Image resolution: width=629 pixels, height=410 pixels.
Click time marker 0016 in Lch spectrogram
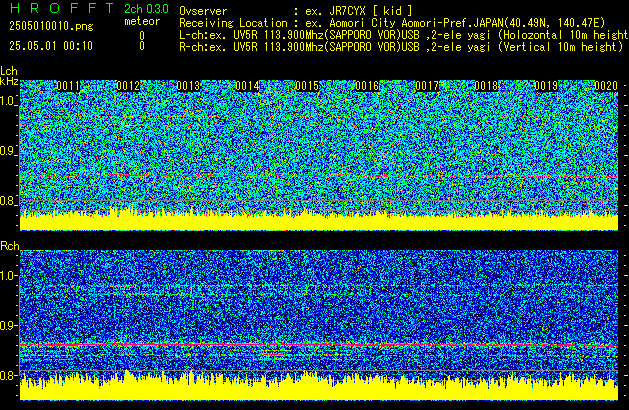(x=367, y=86)
